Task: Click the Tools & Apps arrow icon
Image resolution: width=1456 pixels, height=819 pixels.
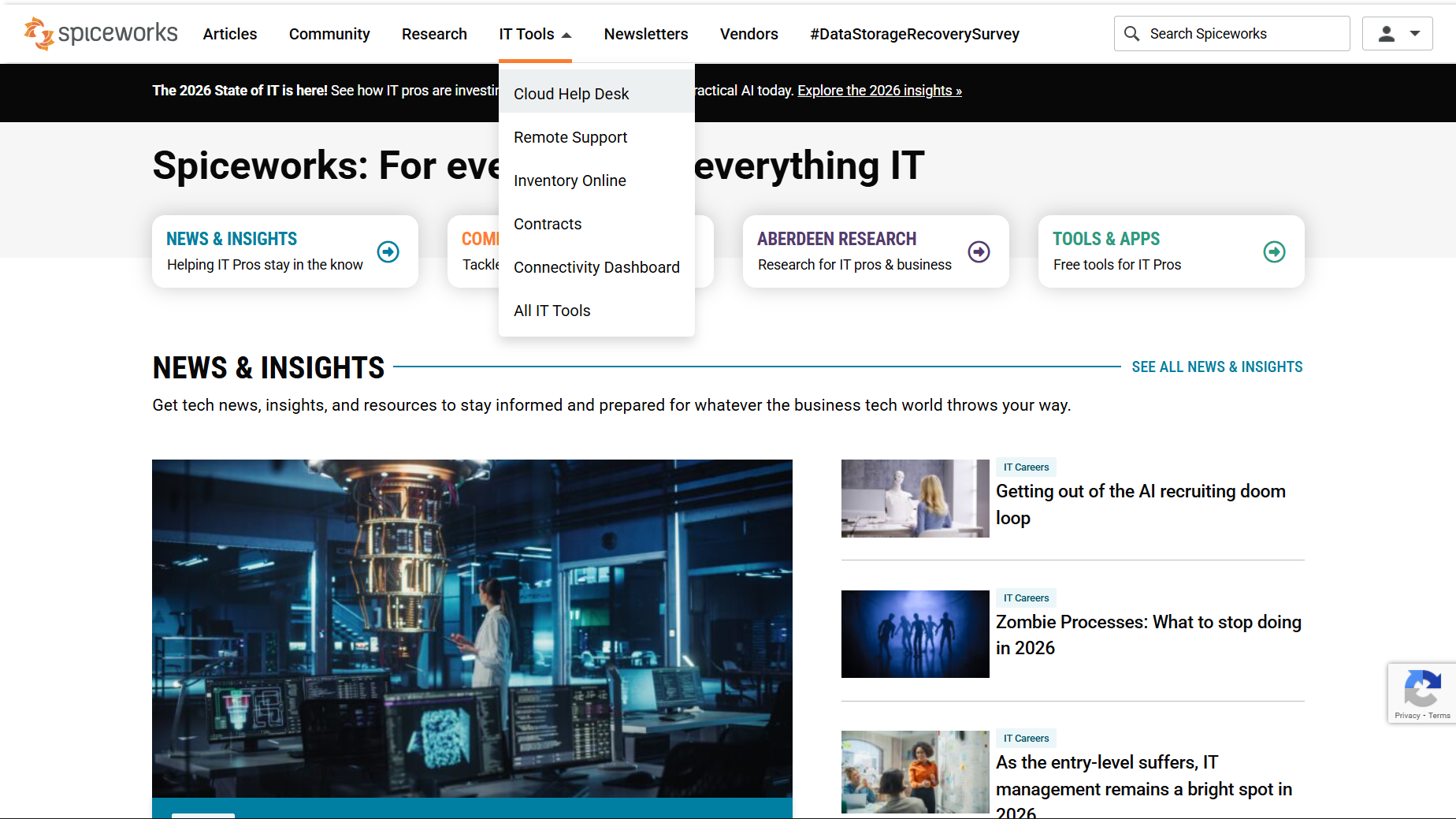Action: [1274, 251]
